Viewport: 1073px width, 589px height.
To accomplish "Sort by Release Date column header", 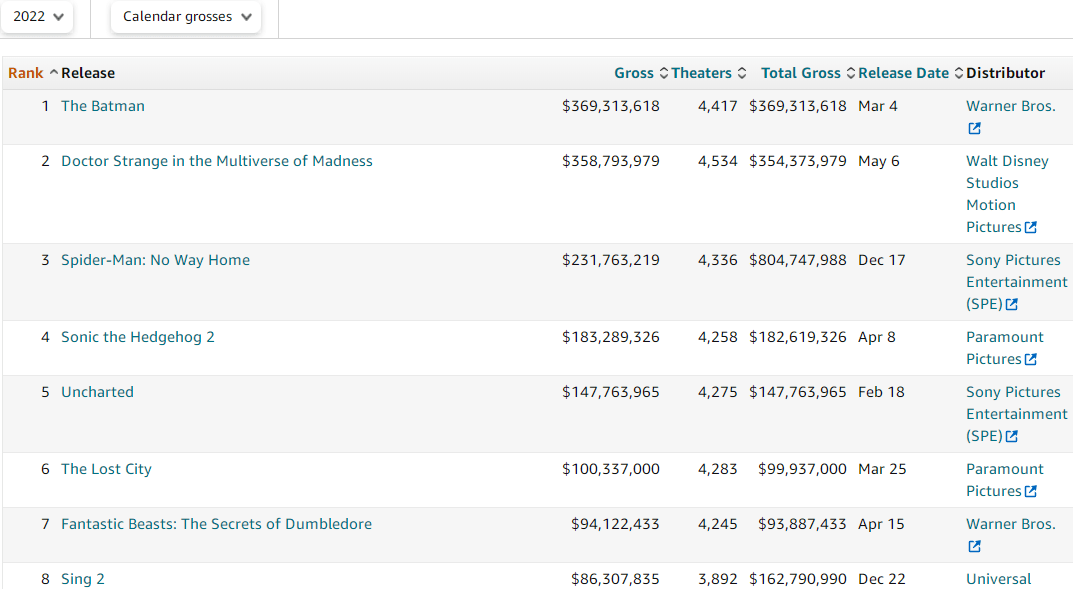I will (x=904, y=73).
